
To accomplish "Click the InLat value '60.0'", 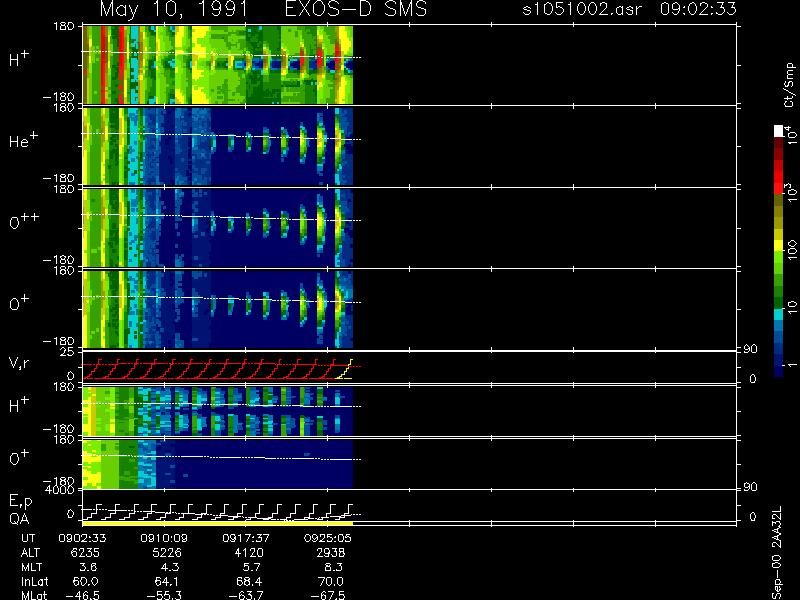I will coord(86,581).
